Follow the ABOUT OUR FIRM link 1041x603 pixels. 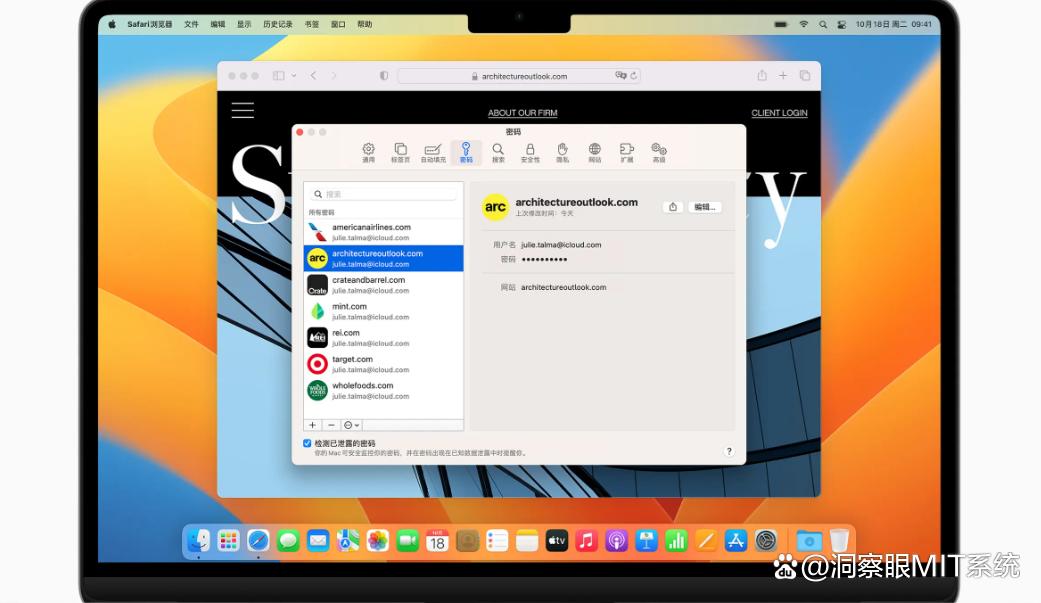point(522,113)
